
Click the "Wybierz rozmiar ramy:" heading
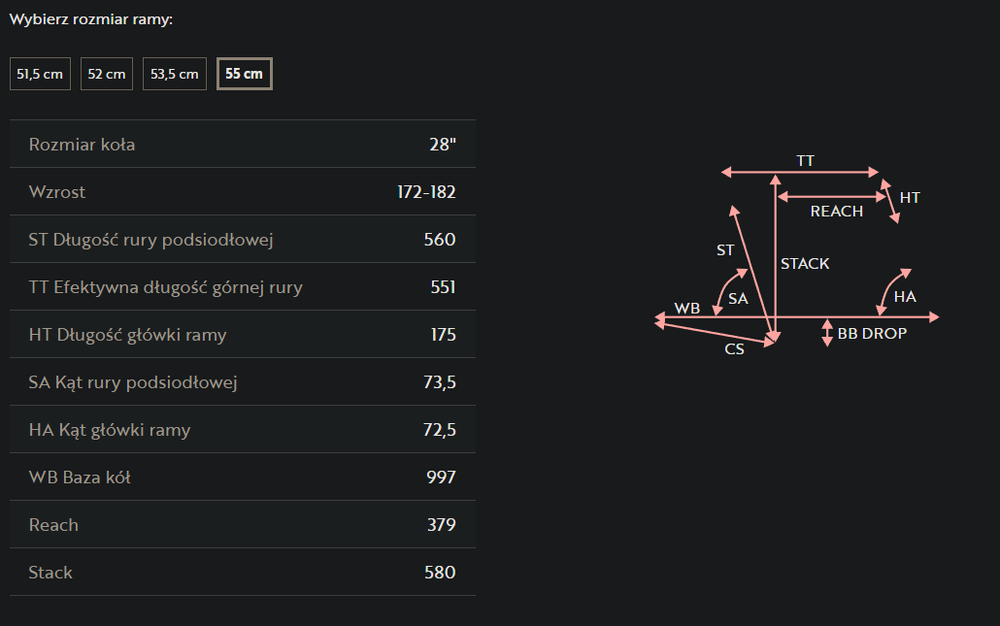[x=91, y=20]
